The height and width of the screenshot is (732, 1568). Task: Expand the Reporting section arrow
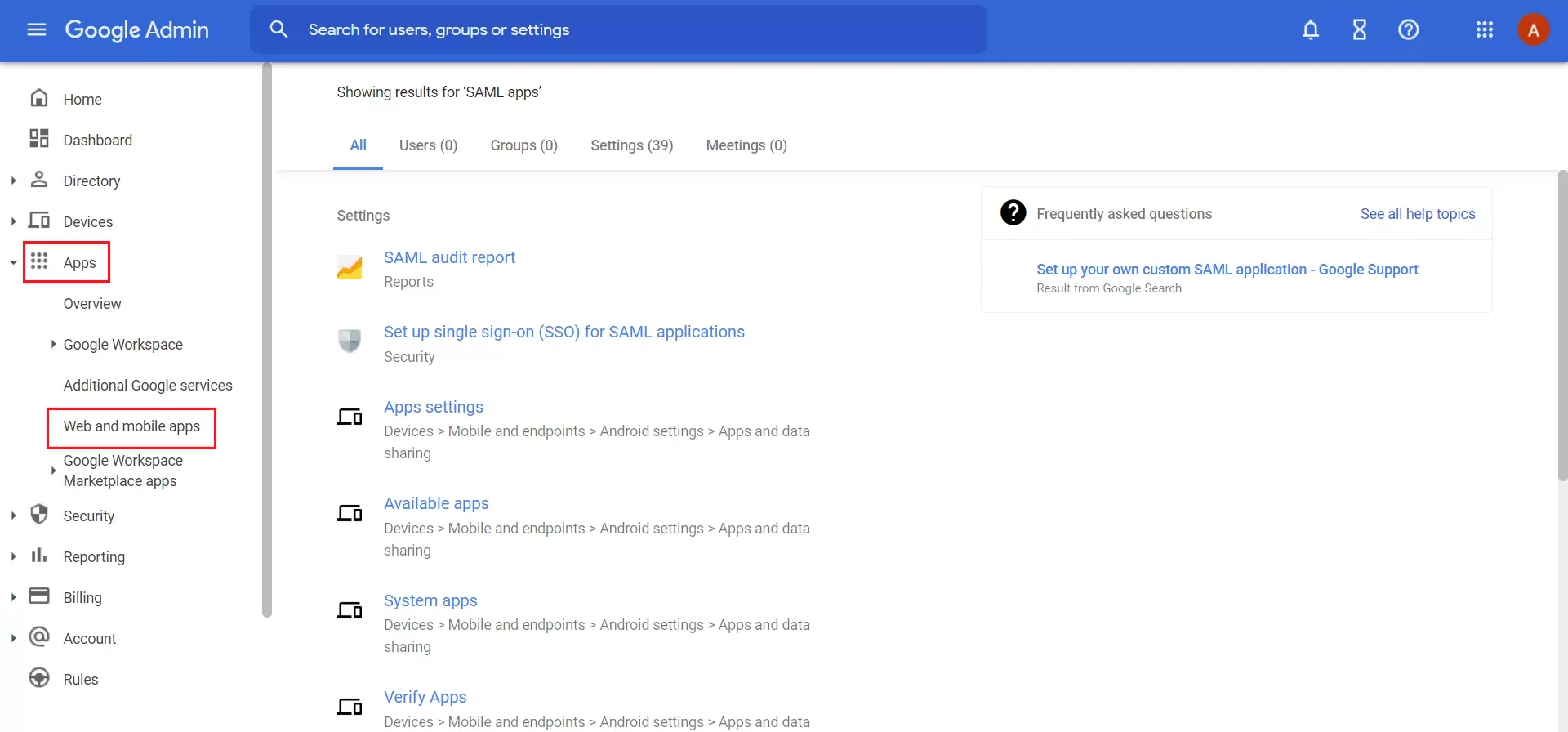click(13, 556)
